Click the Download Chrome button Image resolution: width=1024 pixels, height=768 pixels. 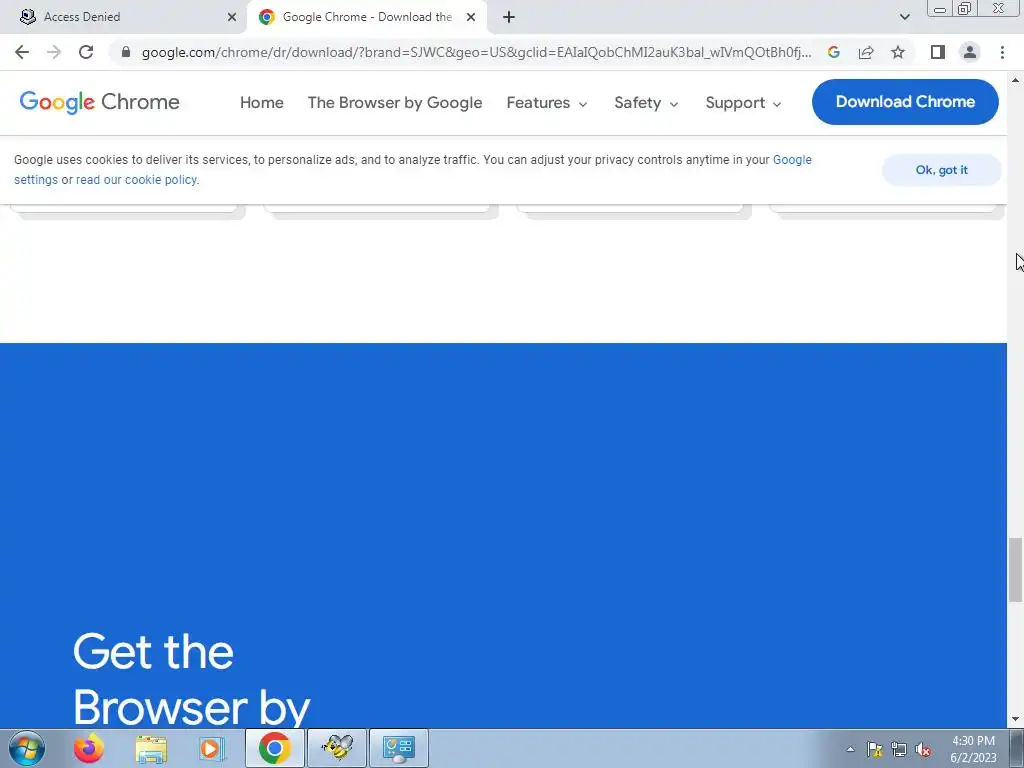pyautogui.click(x=905, y=102)
